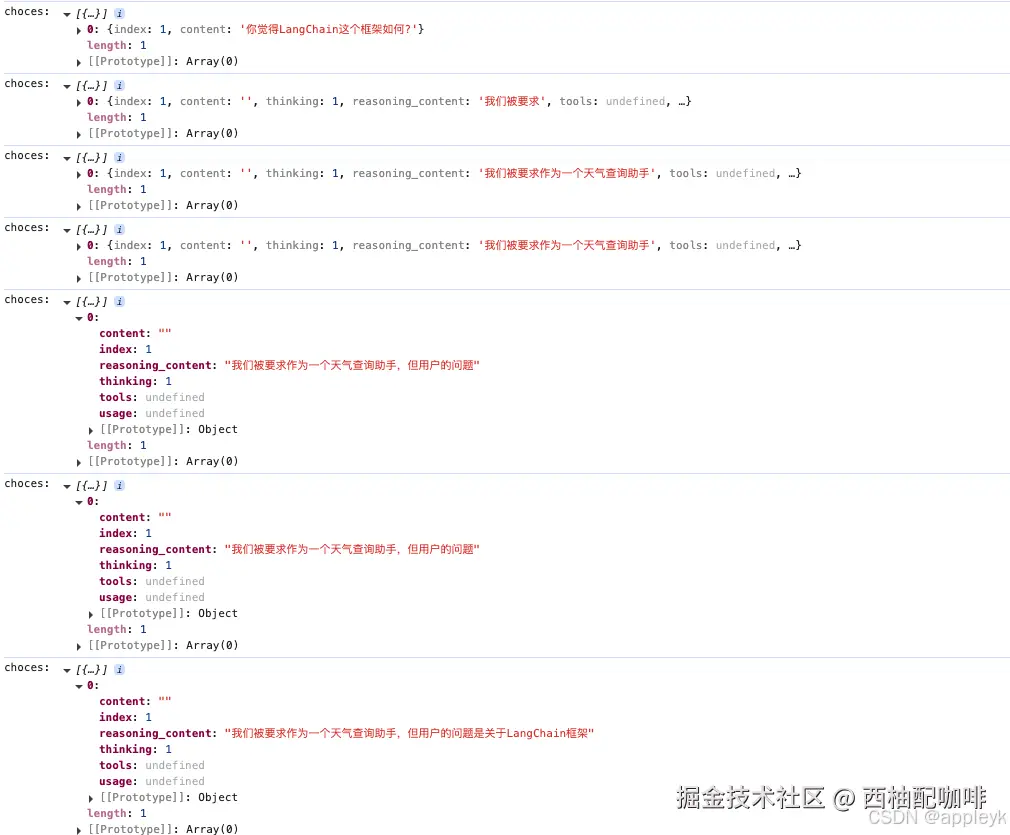Select the tools: undefined property
The height and width of the screenshot is (835, 1010).
[140, 397]
